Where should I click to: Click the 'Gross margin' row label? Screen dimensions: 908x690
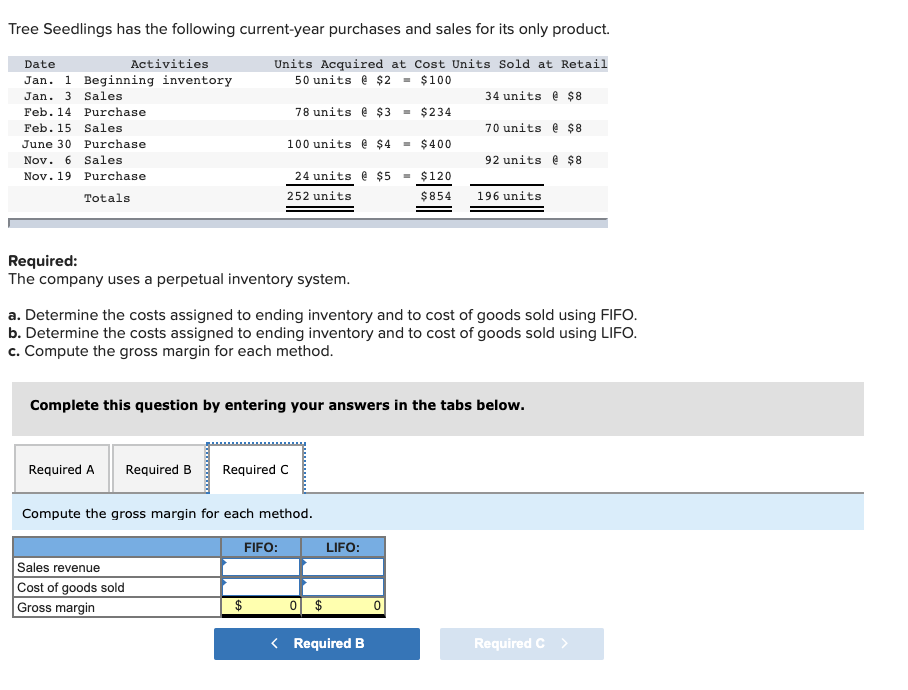click(x=56, y=607)
